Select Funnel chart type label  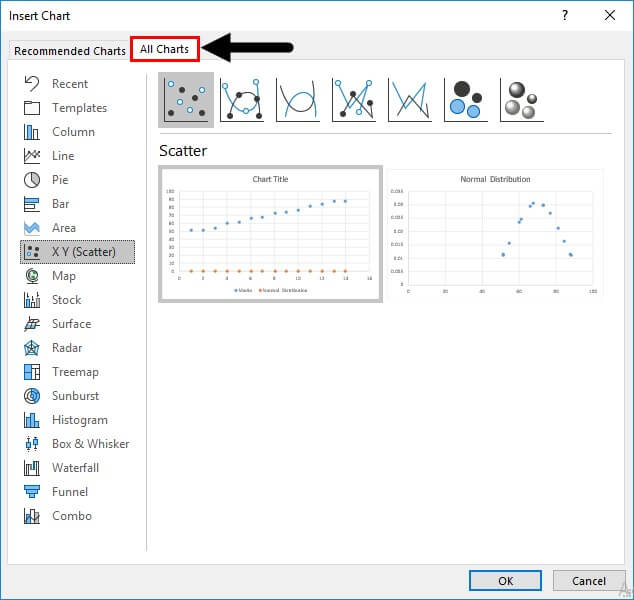70,492
